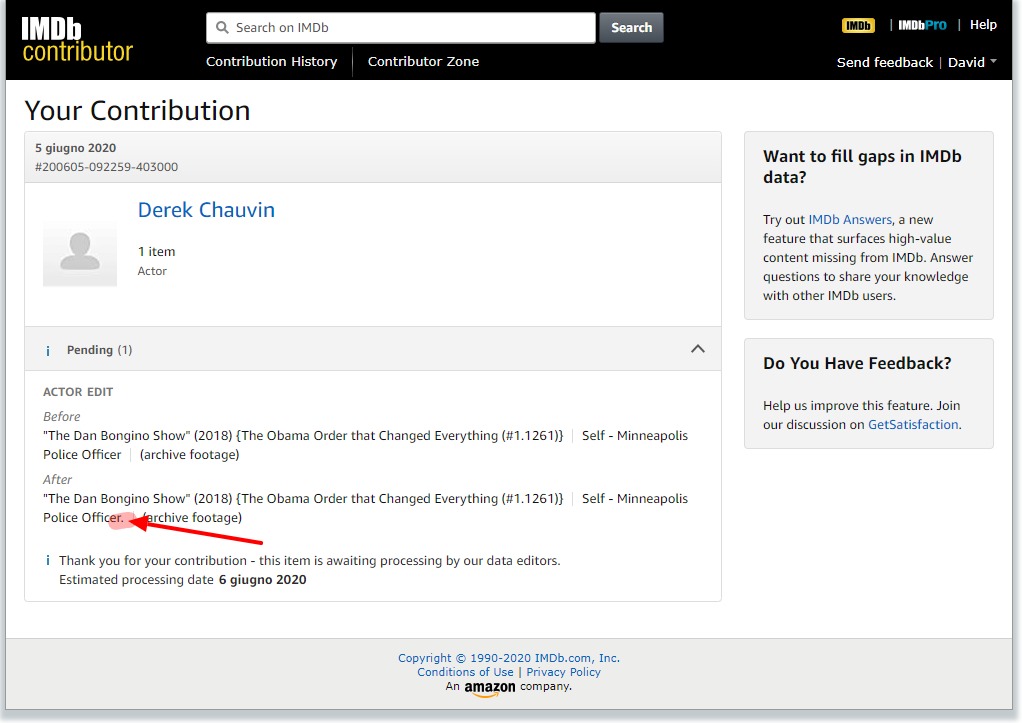Expand the David account dropdown

(972, 63)
